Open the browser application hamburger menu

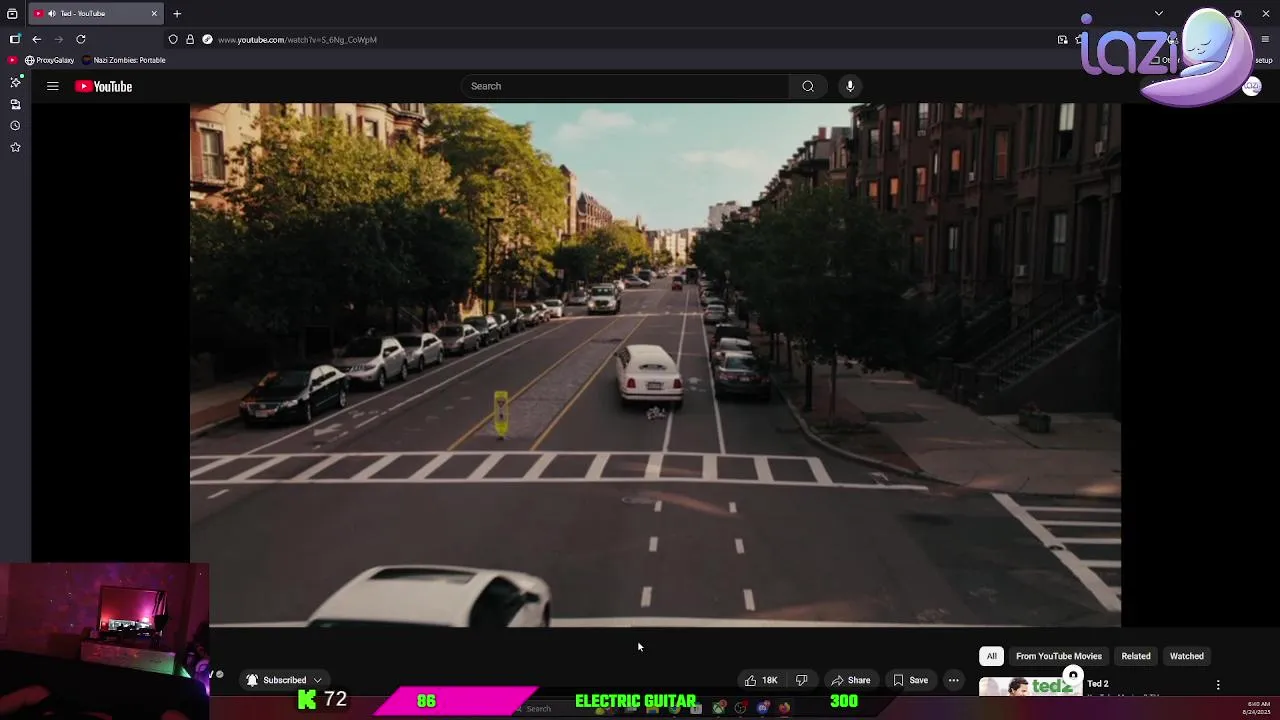1265,39
